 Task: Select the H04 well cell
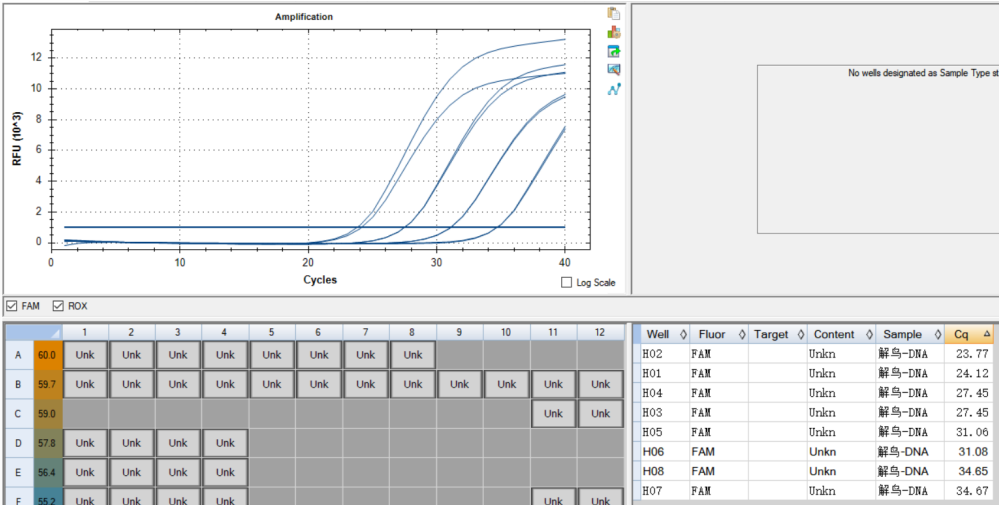[x=665, y=393]
